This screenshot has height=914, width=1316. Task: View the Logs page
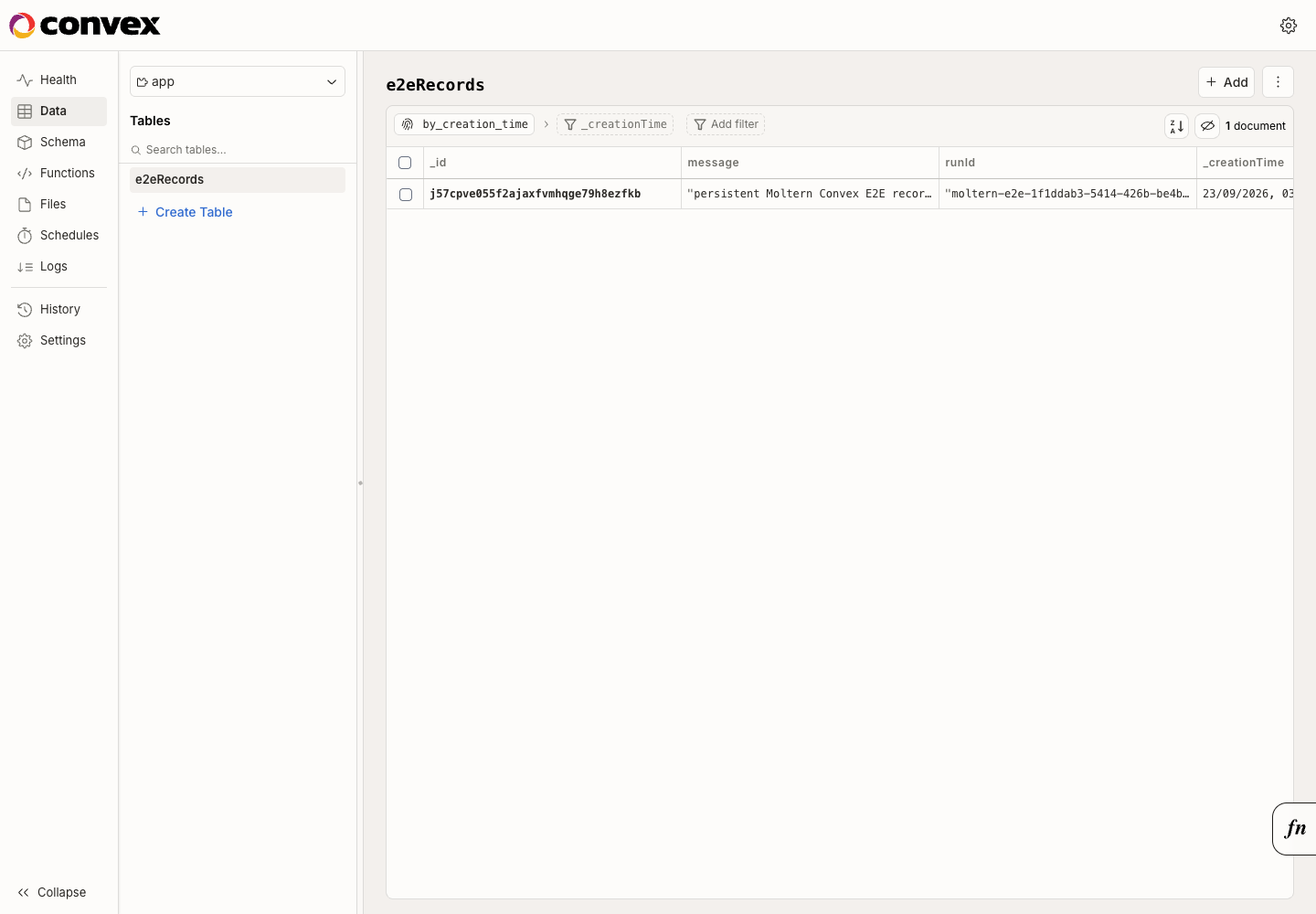tap(58, 267)
